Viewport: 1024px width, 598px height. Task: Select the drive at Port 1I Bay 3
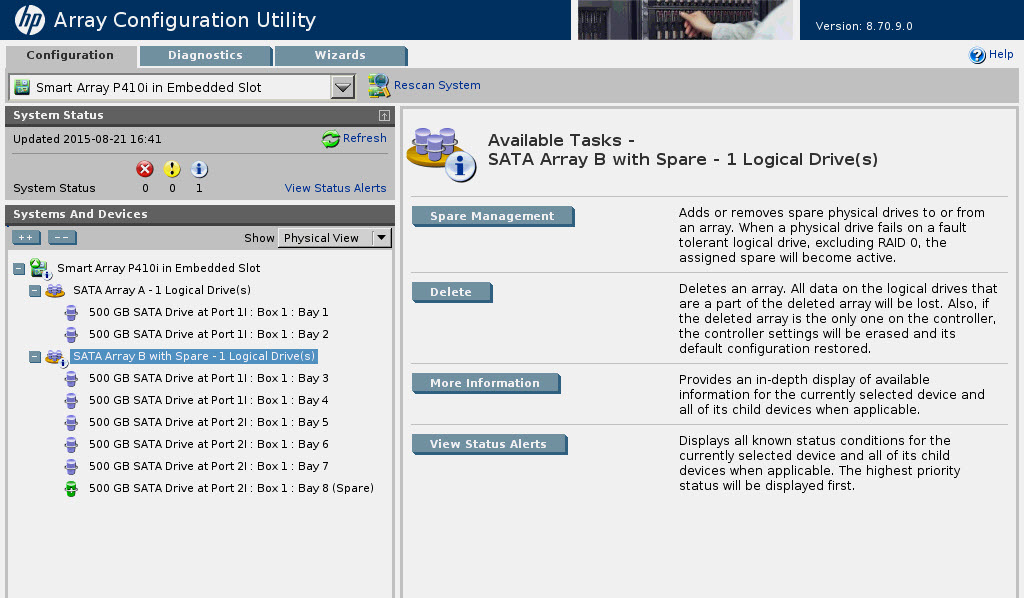coord(208,378)
